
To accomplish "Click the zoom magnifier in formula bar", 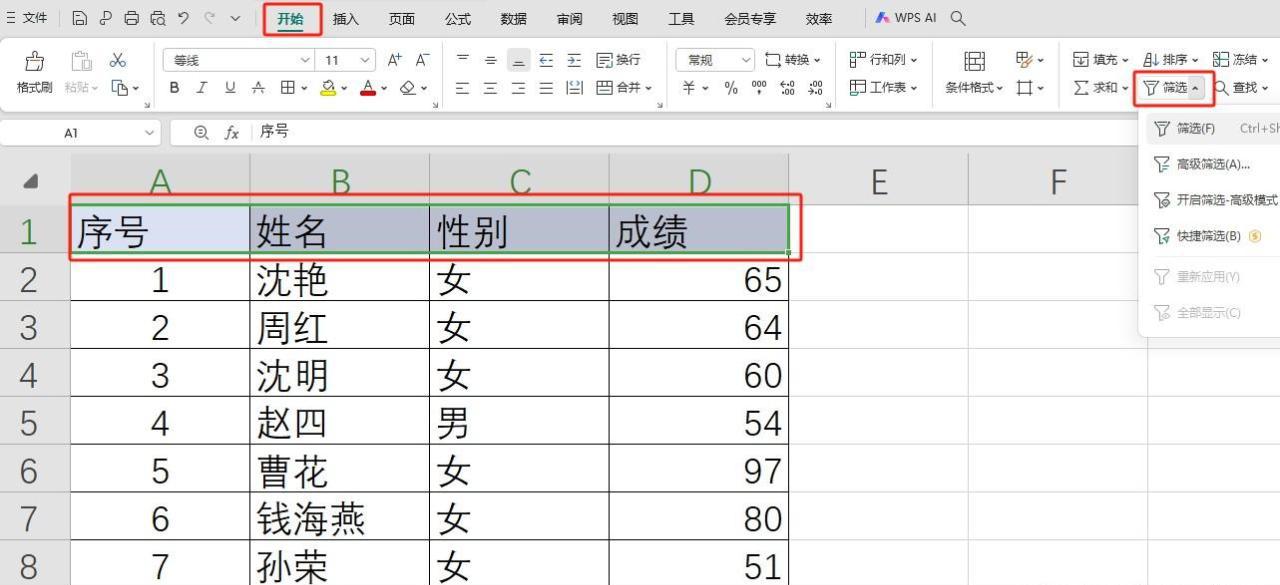I will [201, 132].
